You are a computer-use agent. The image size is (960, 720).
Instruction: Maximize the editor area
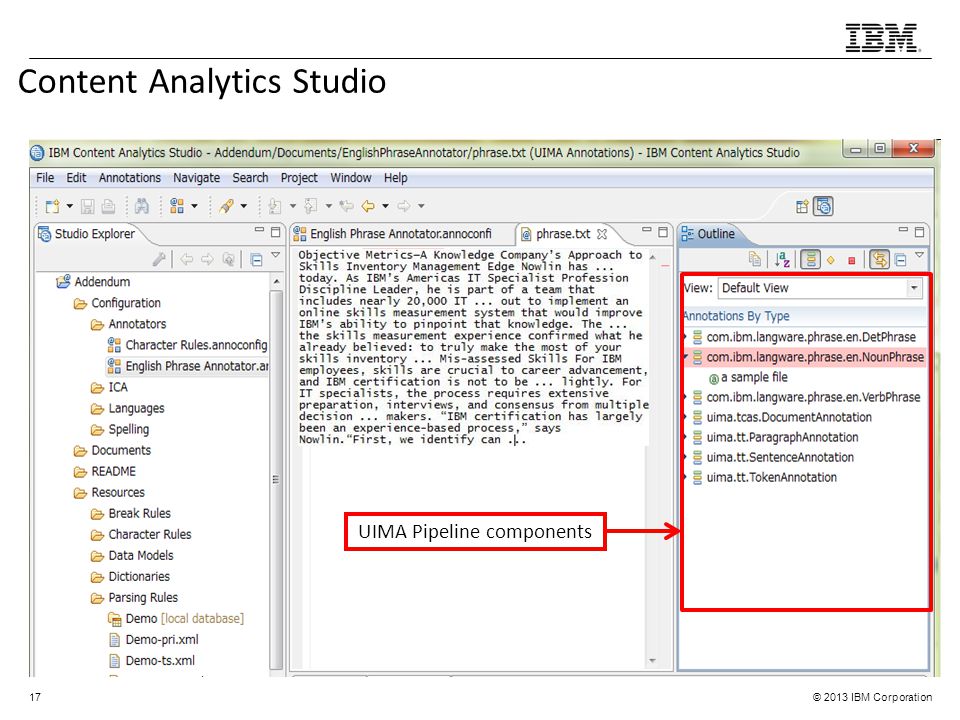tap(663, 231)
